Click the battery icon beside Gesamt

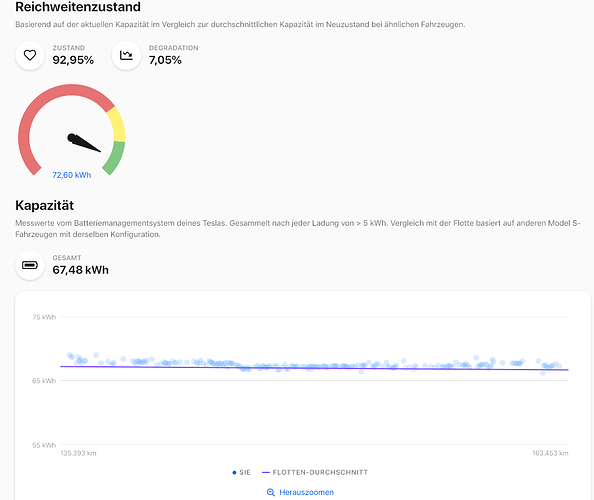(x=30, y=265)
